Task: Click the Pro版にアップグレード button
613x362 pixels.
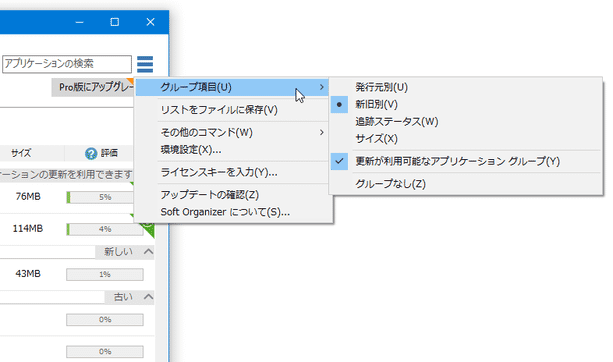Action: click(x=93, y=87)
